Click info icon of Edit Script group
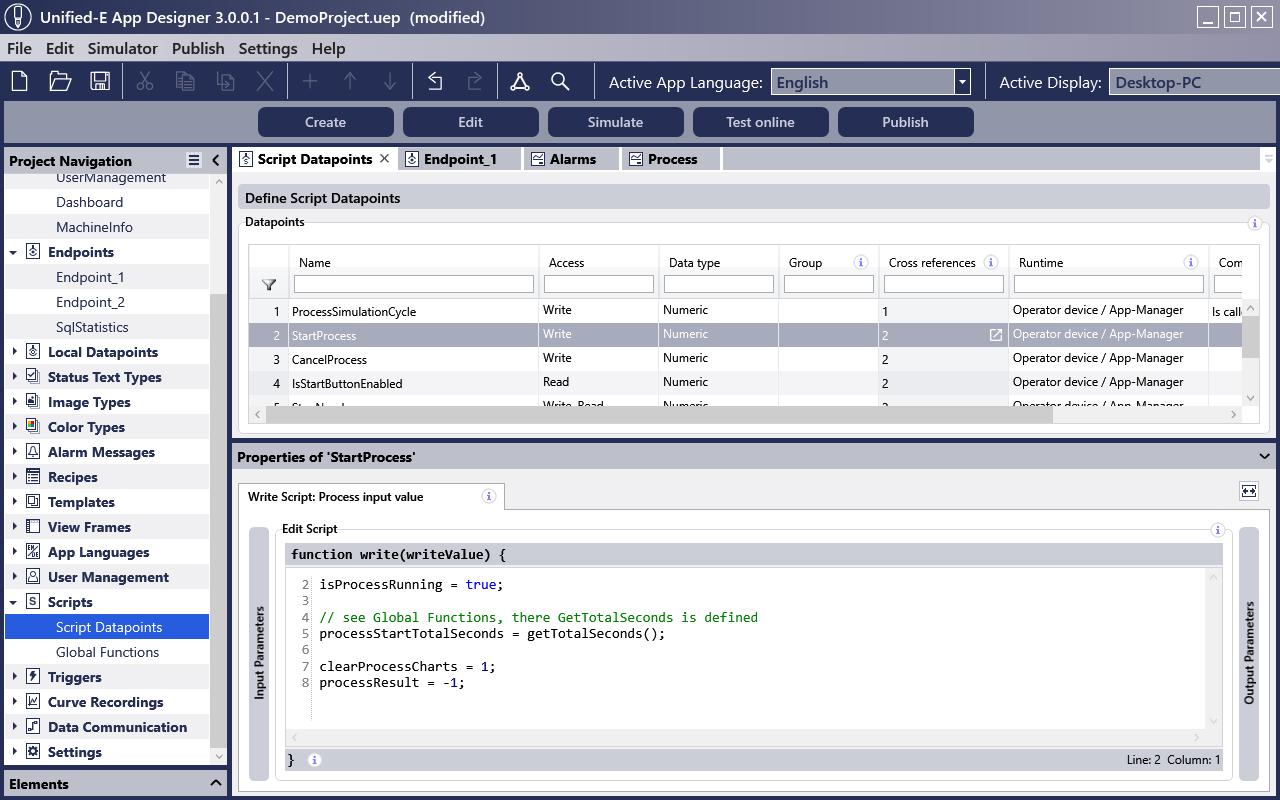The image size is (1280, 800). click(1217, 530)
